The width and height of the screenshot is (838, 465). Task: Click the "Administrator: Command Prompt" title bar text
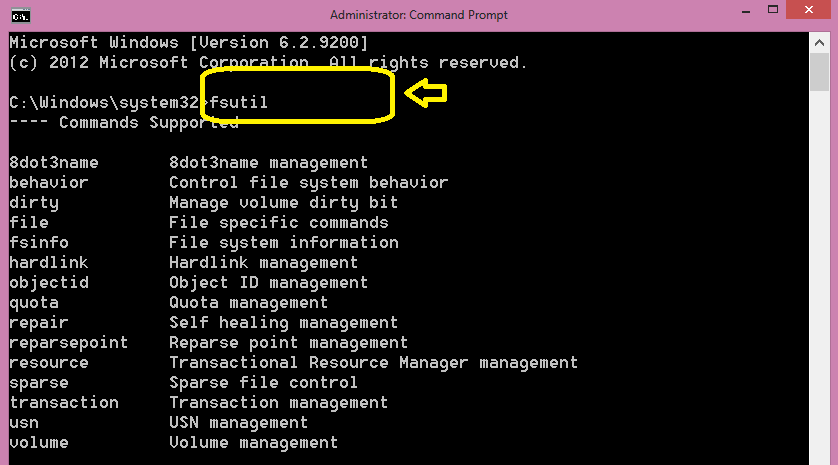(x=419, y=14)
